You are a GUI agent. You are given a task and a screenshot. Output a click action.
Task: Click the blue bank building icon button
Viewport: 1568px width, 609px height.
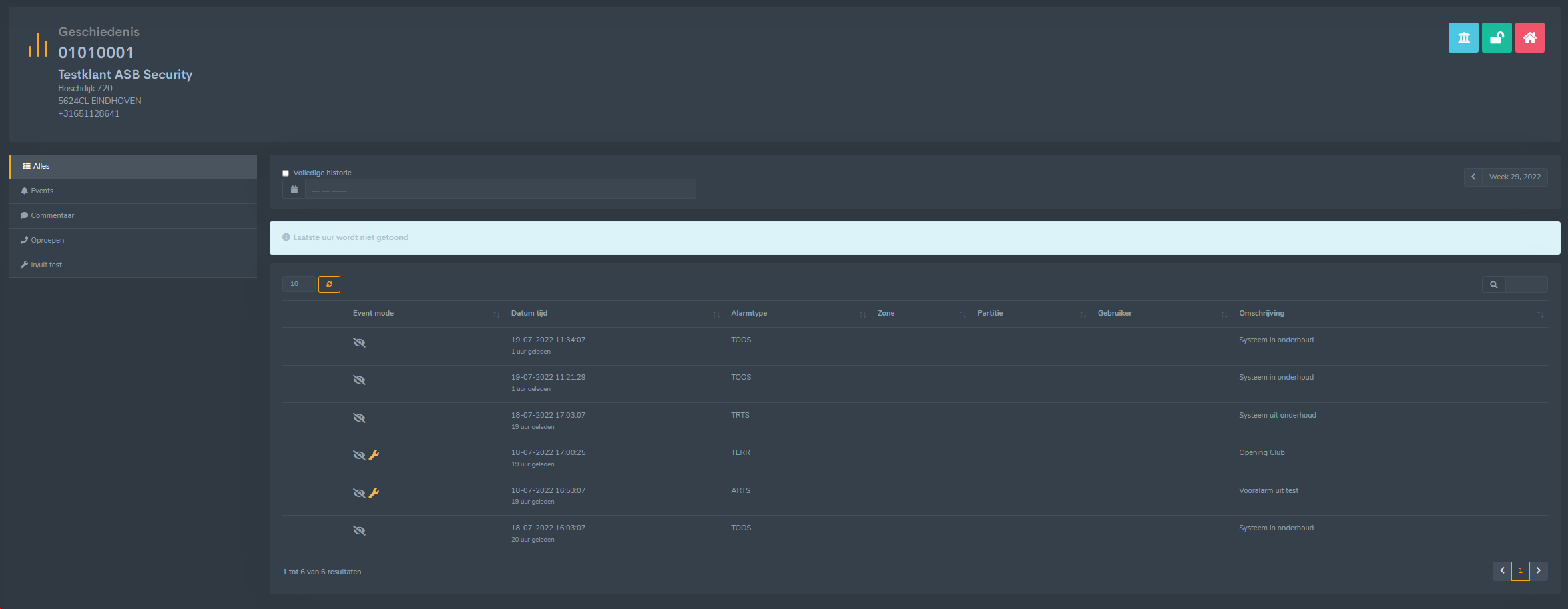[1463, 38]
